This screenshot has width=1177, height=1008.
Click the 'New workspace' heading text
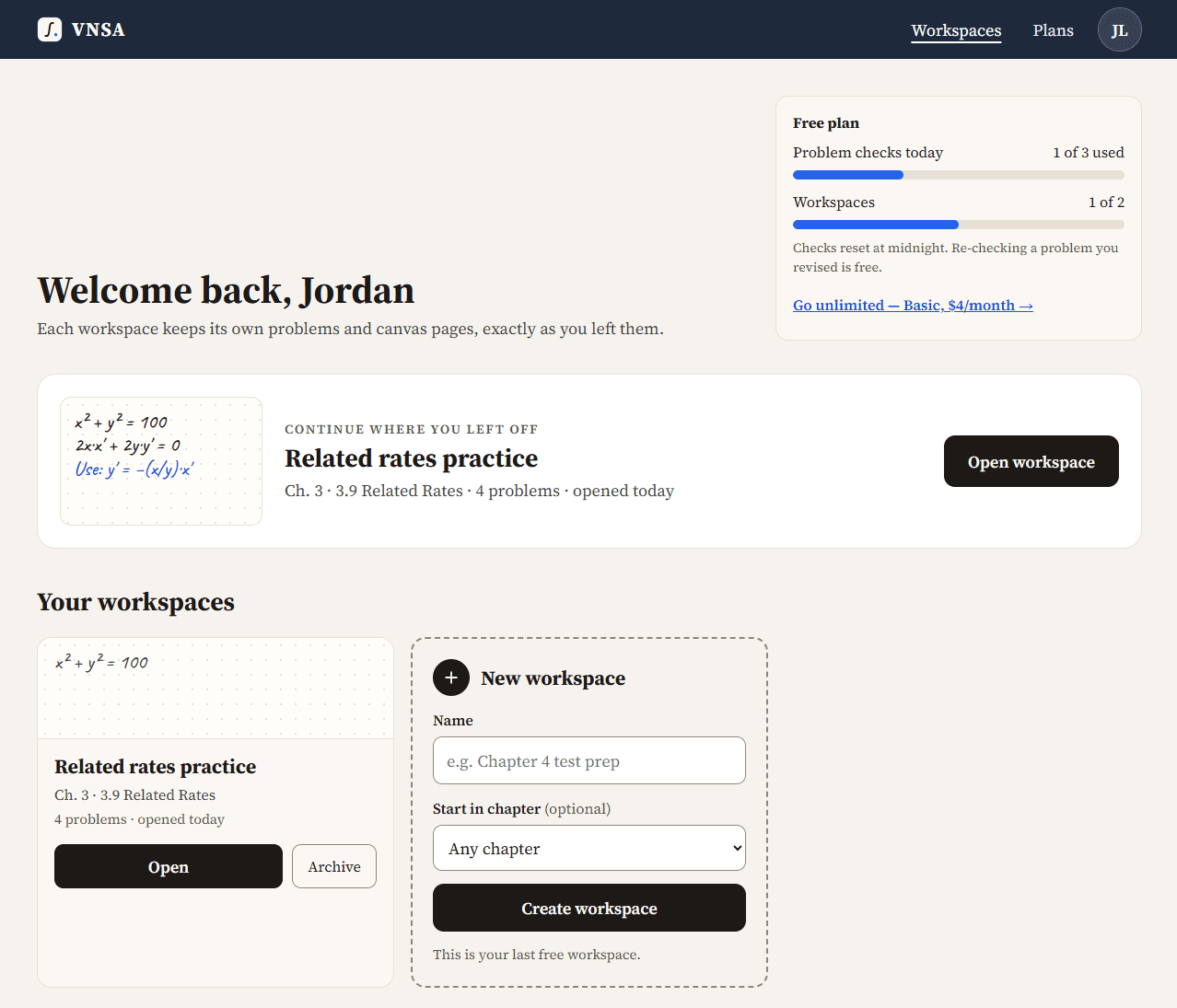pos(553,678)
